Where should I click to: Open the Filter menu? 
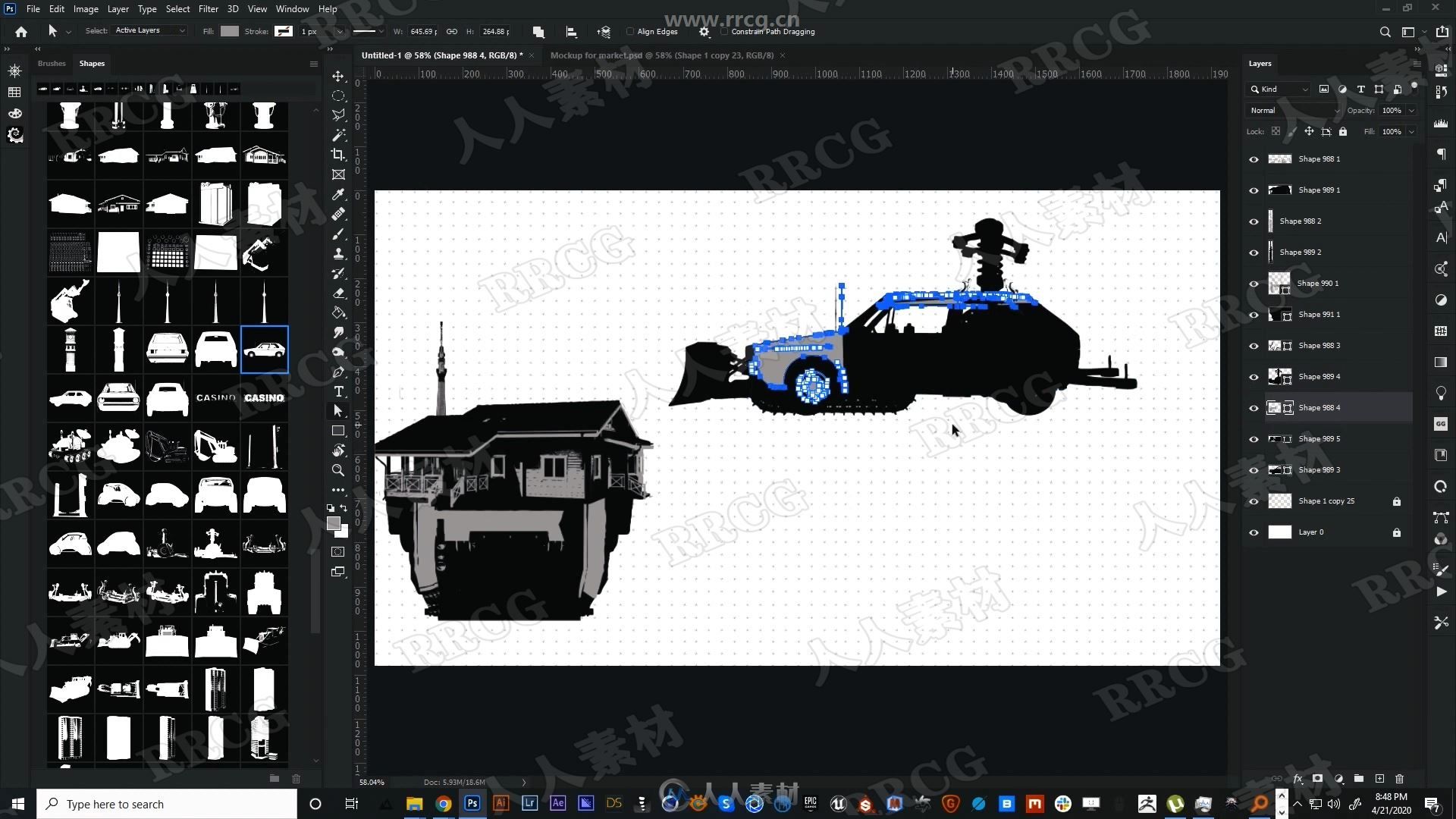click(x=207, y=8)
